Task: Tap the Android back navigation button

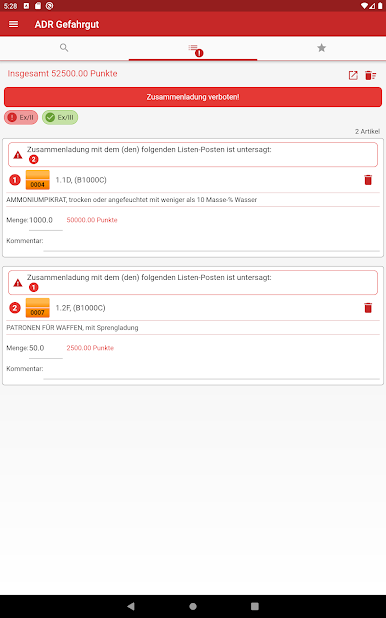Action: pyautogui.click(x=131, y=606)
